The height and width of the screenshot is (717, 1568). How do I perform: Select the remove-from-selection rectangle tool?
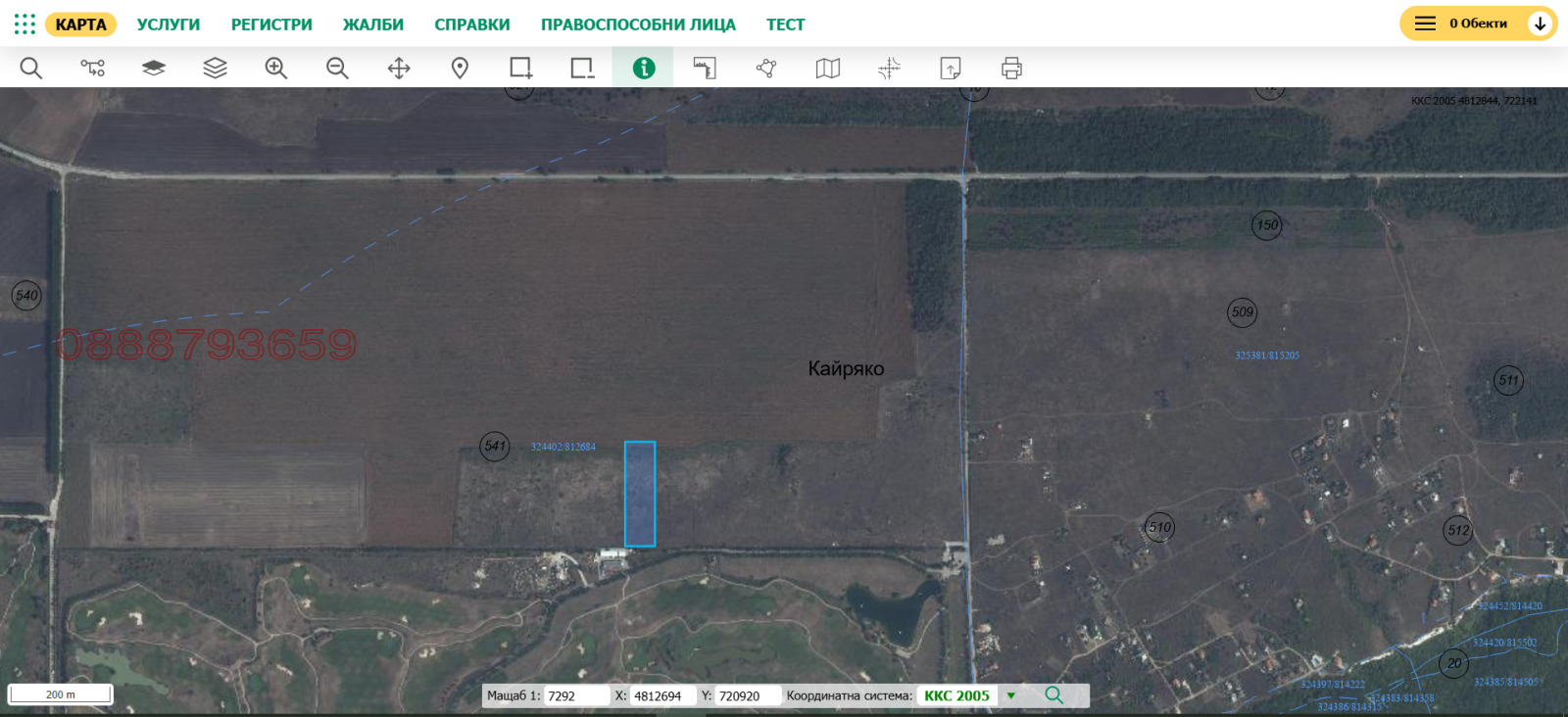tap(582, 68)
